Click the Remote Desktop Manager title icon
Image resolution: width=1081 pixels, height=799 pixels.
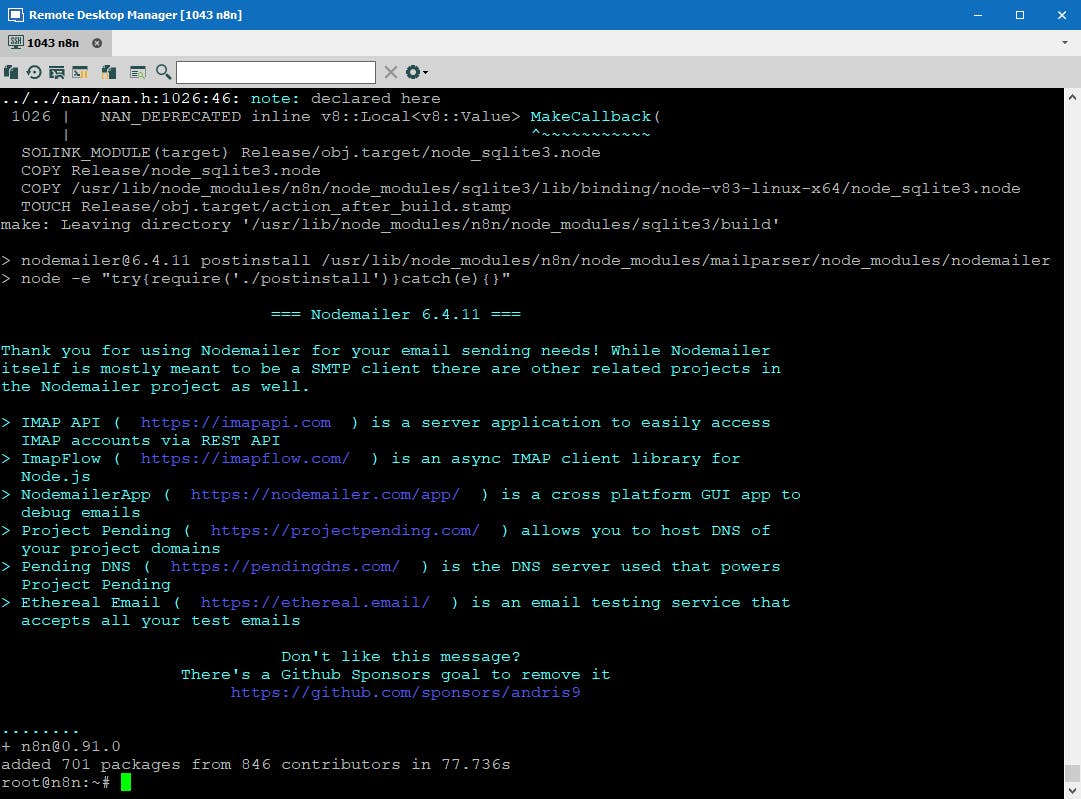coord(15,14)
